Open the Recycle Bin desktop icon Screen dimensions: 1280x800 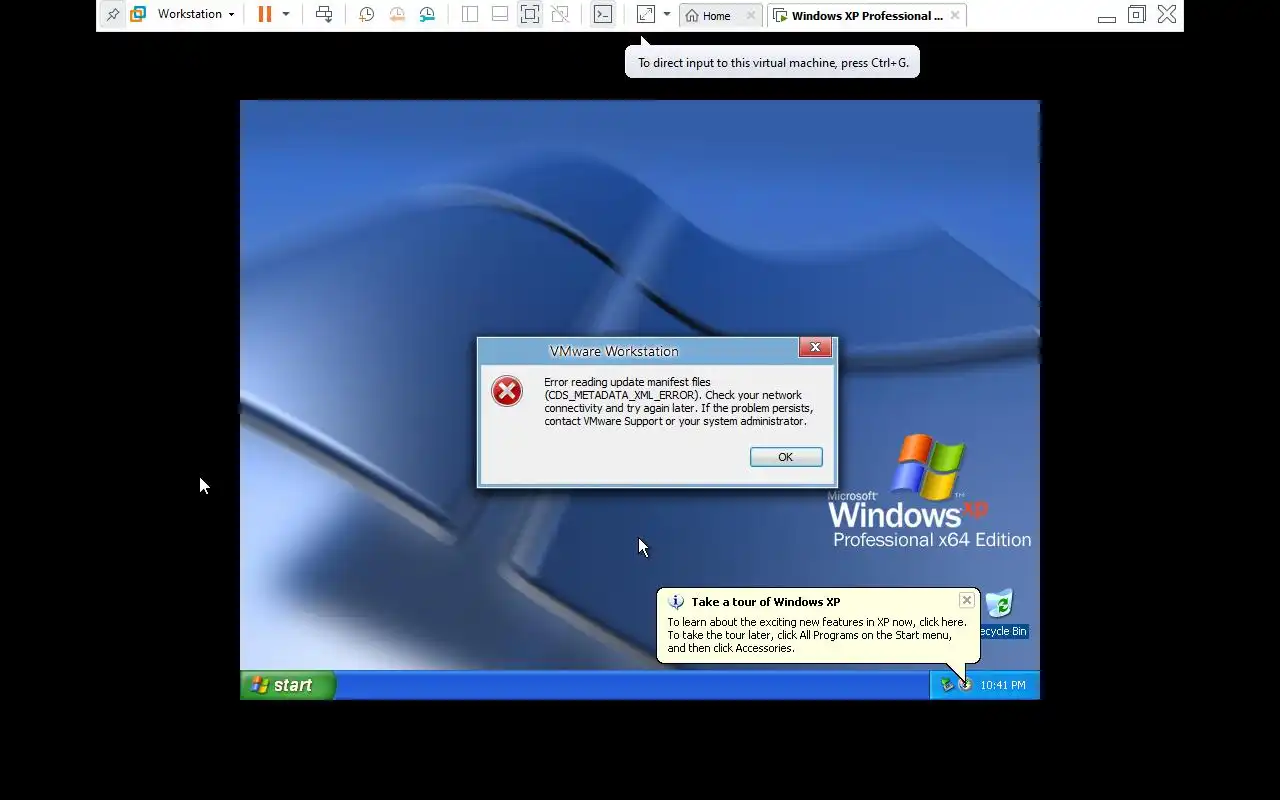pyautogui.click(x=999, y=613)
